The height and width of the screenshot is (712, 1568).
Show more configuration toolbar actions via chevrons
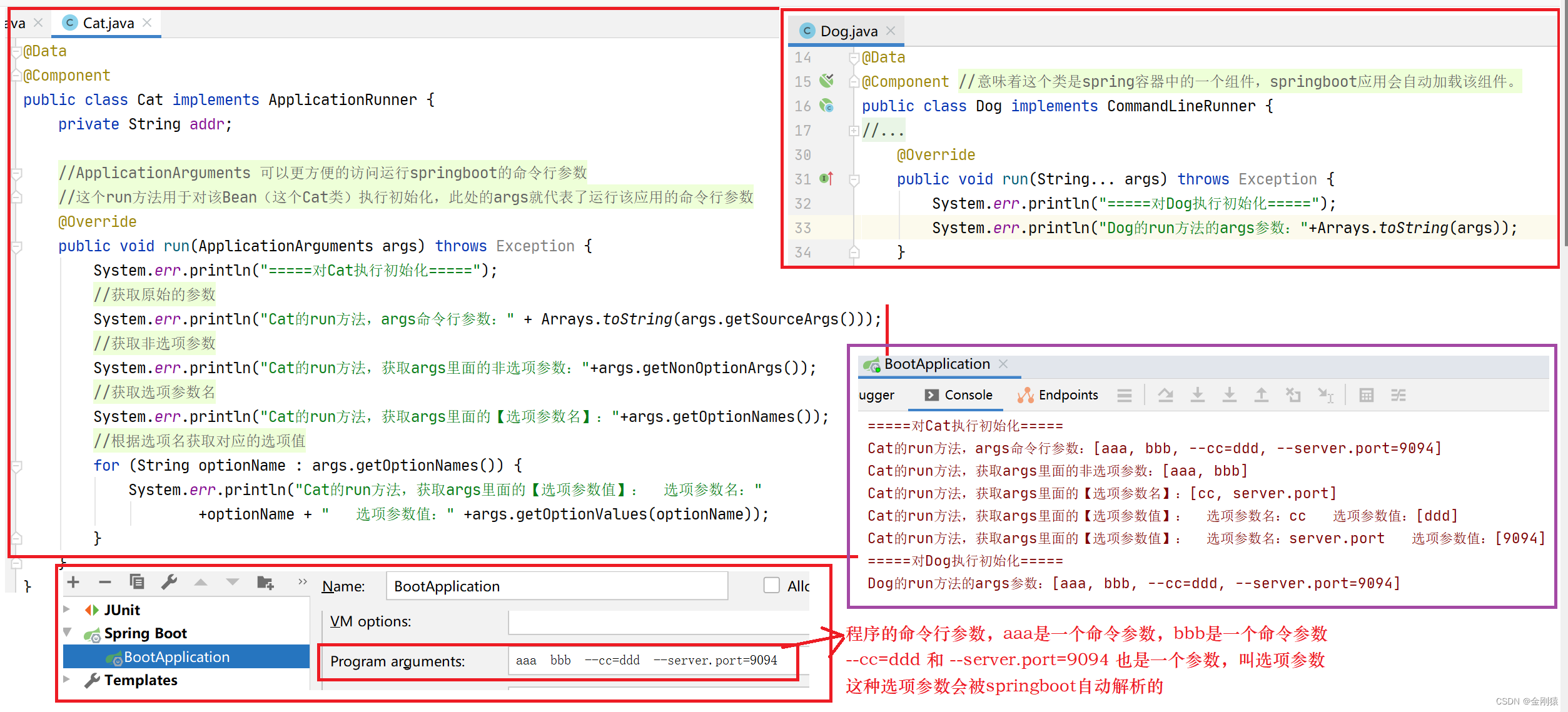pyautogui.click(x=303, y=581)
